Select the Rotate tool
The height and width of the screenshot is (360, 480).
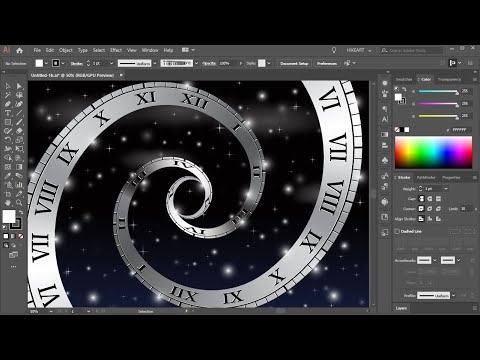[x=8, y=140]
